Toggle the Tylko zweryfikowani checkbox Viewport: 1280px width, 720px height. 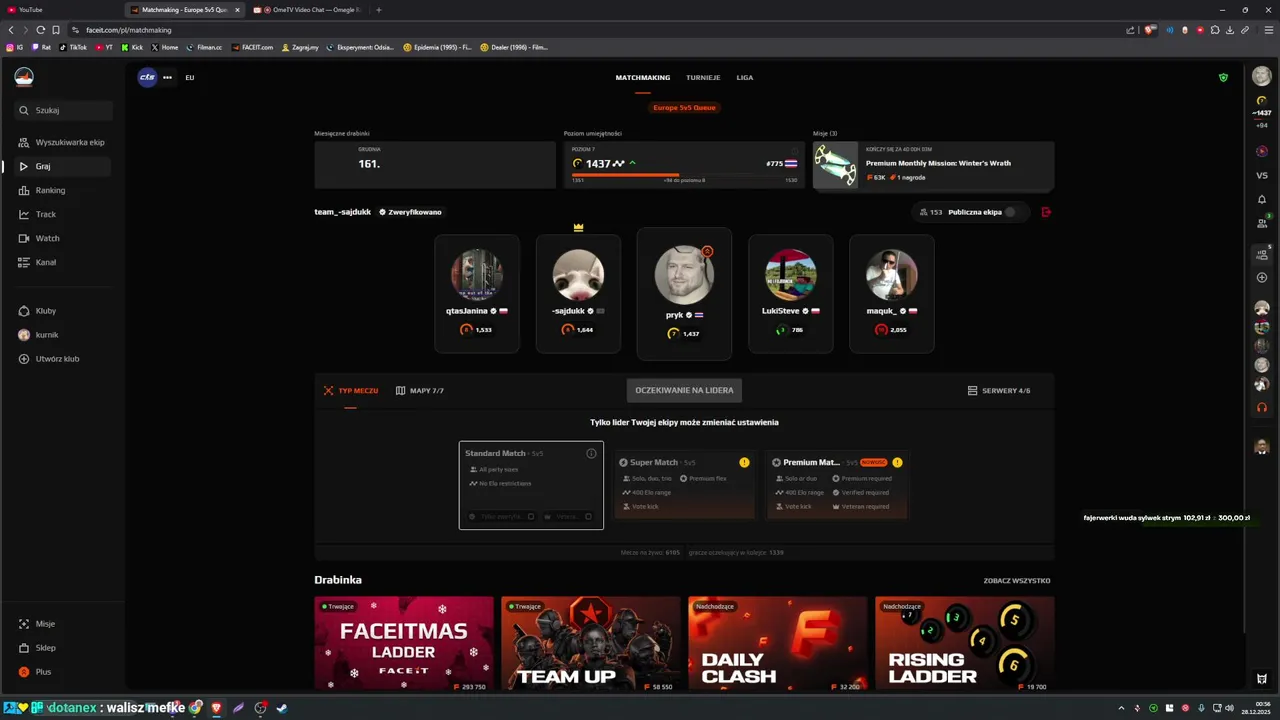[531, 517]
